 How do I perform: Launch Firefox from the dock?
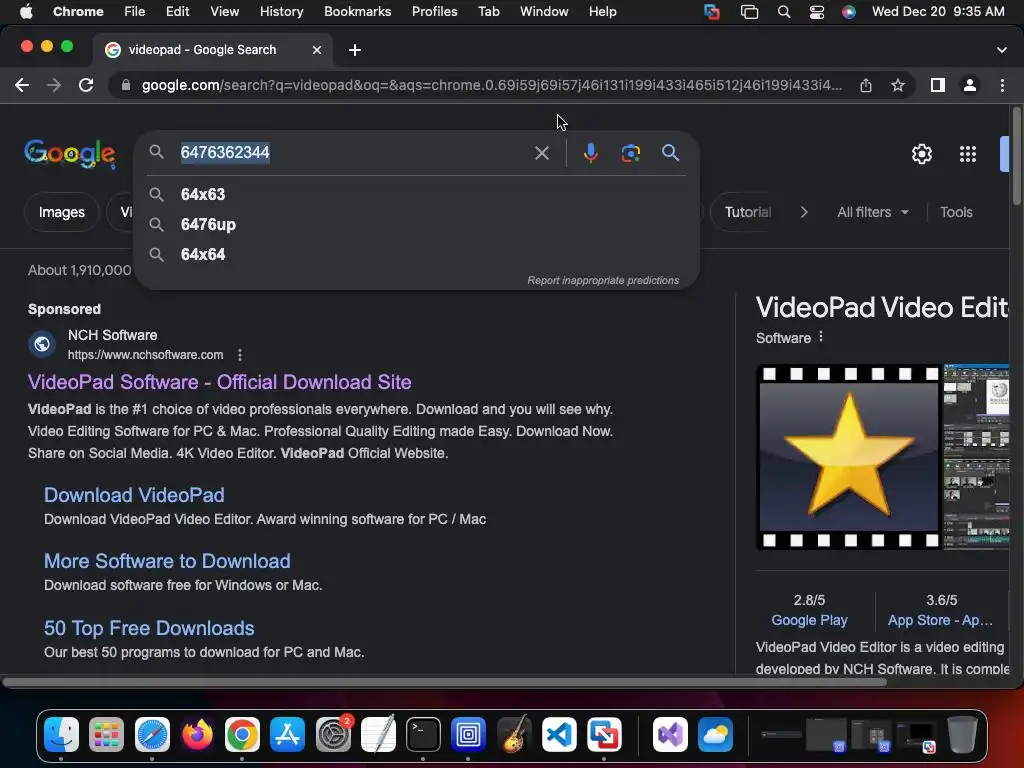pos(197,734)
